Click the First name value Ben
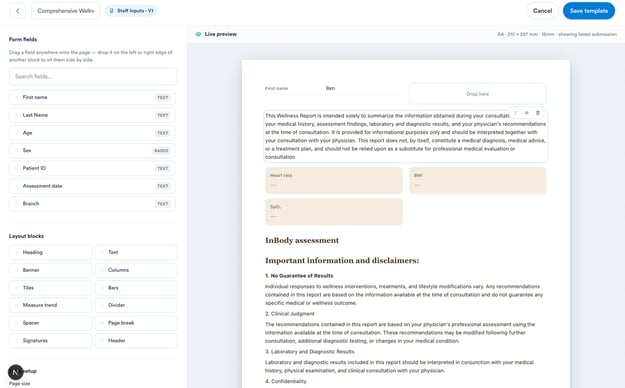Image resolution: width=625 pixels, height=388 pixels. (330, 88)
